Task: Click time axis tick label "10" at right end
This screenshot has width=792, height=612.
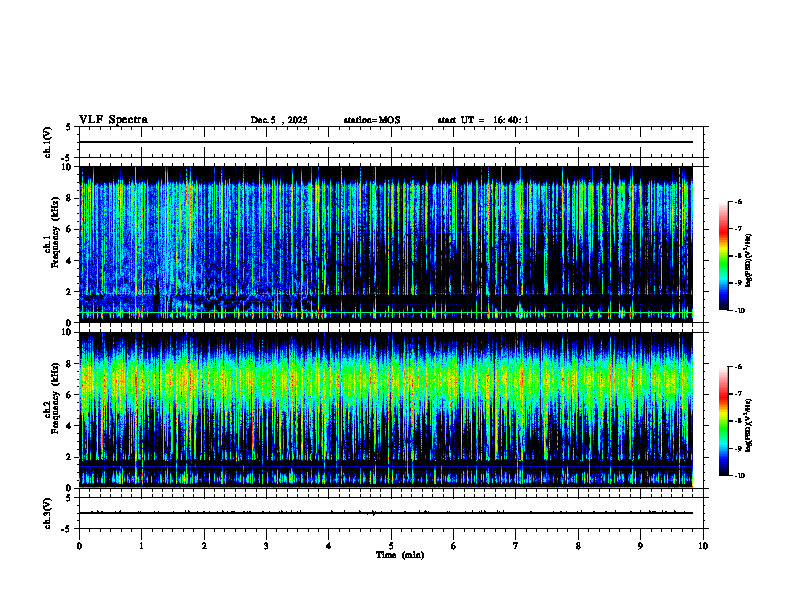Action: tap(703, 546)
